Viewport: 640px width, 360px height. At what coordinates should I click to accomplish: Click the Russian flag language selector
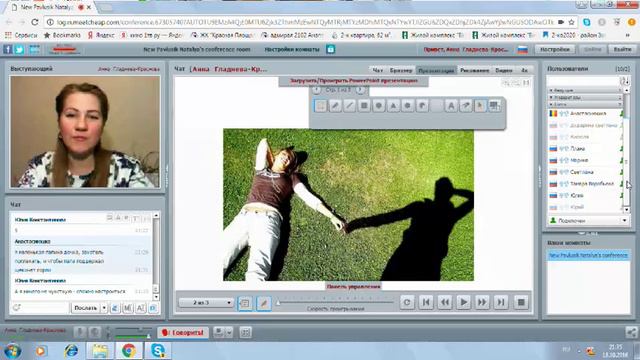(x=522, y=49)
